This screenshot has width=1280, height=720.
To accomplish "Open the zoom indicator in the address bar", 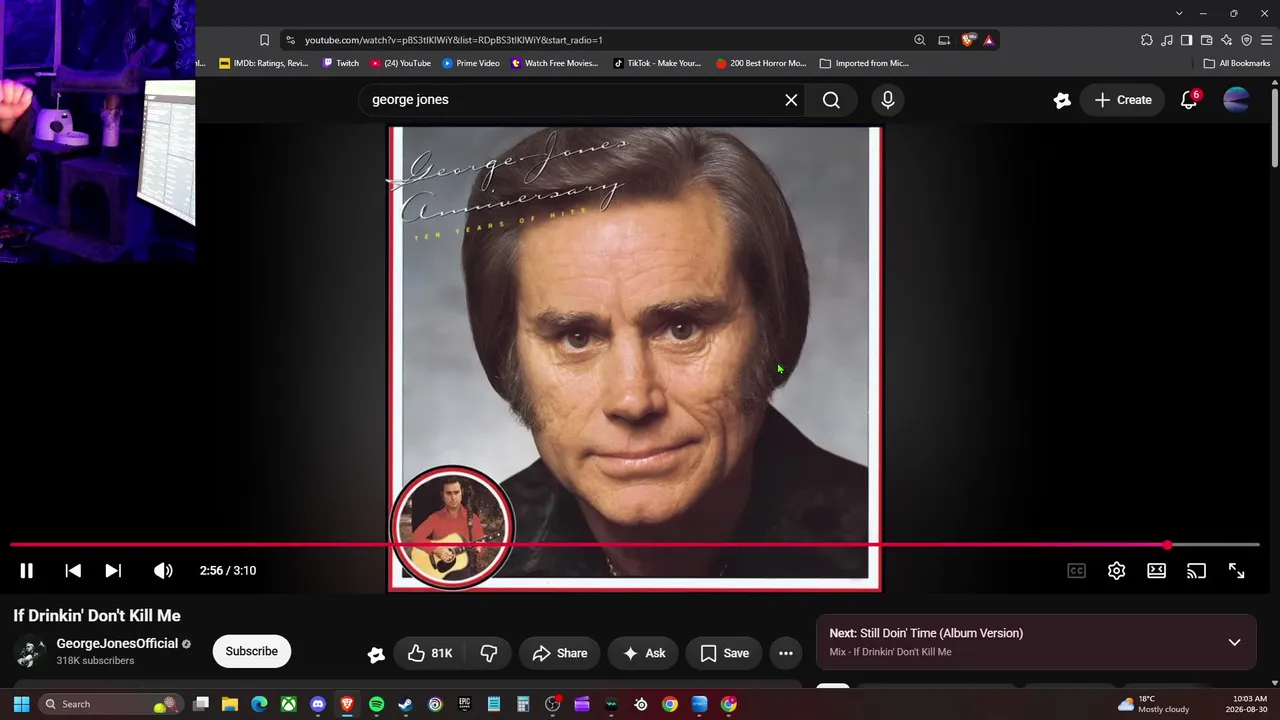I will pos(919,40).
